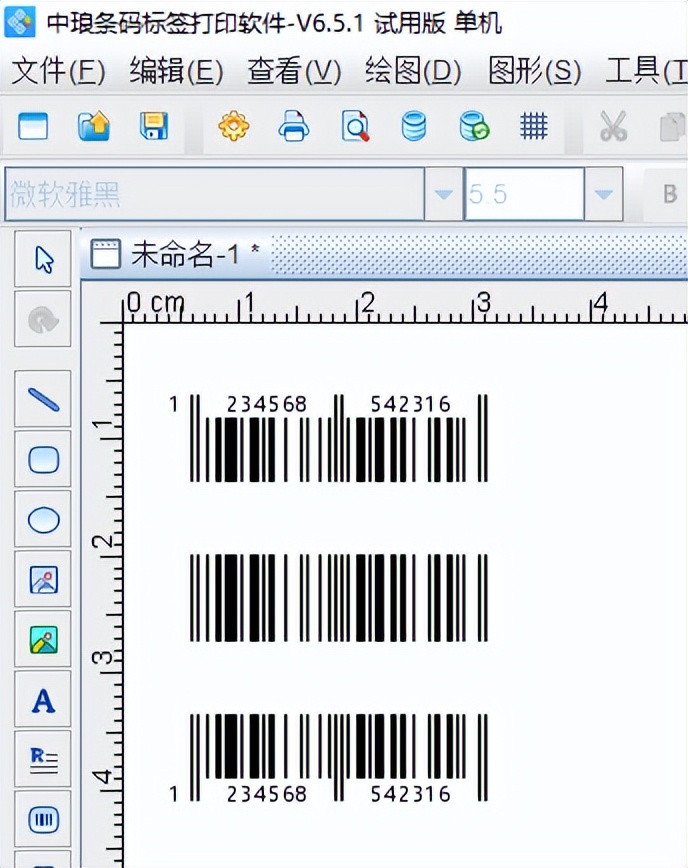
Task: Toggle the grid display icon
Action: pyautogui.click(x=534, y=126)
